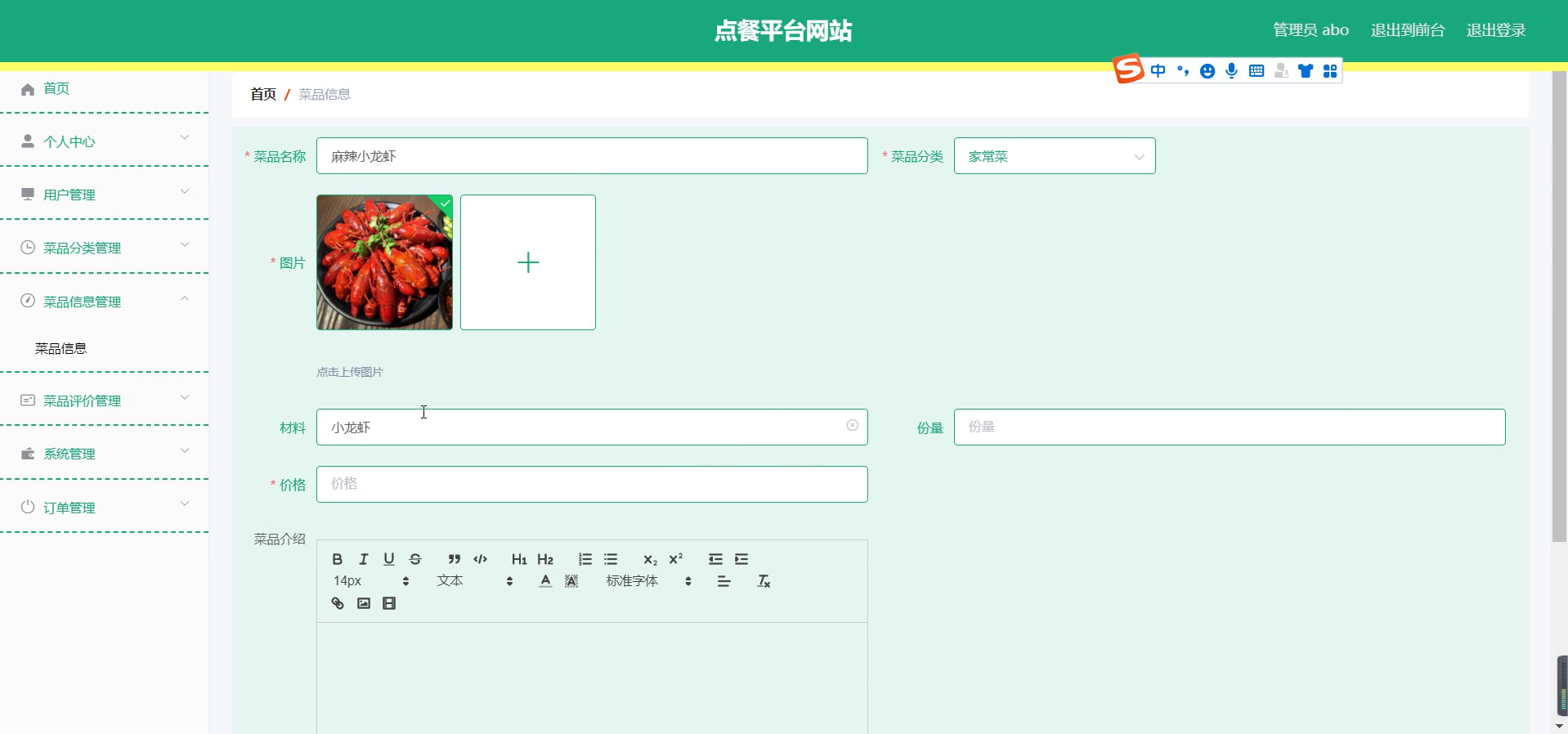Screen dimensions: 1568x734
Task: Insert a bulleted list
Action: pyautogui.click(x=611, y=559)
